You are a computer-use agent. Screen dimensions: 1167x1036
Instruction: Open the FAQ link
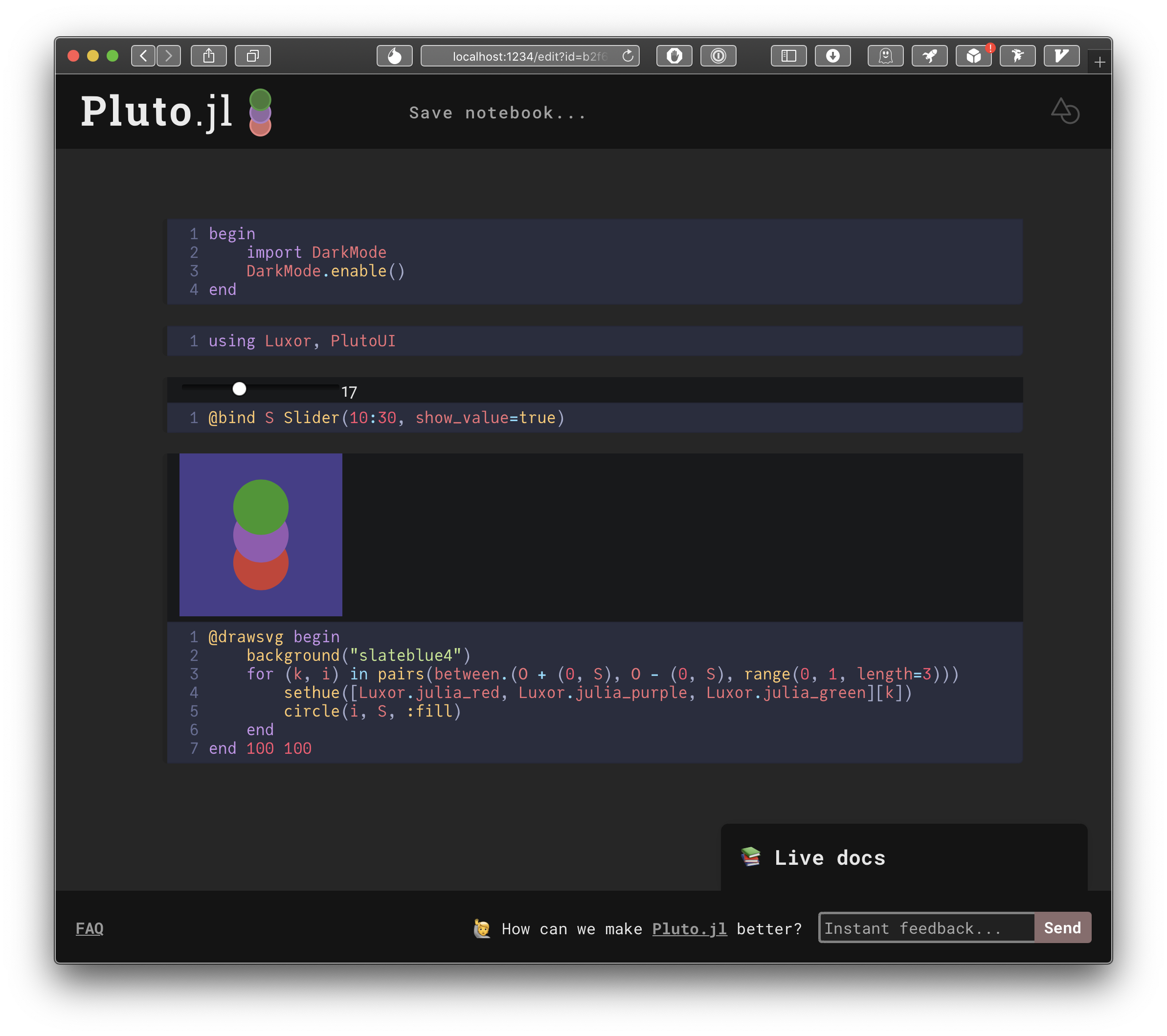point(90,928)
